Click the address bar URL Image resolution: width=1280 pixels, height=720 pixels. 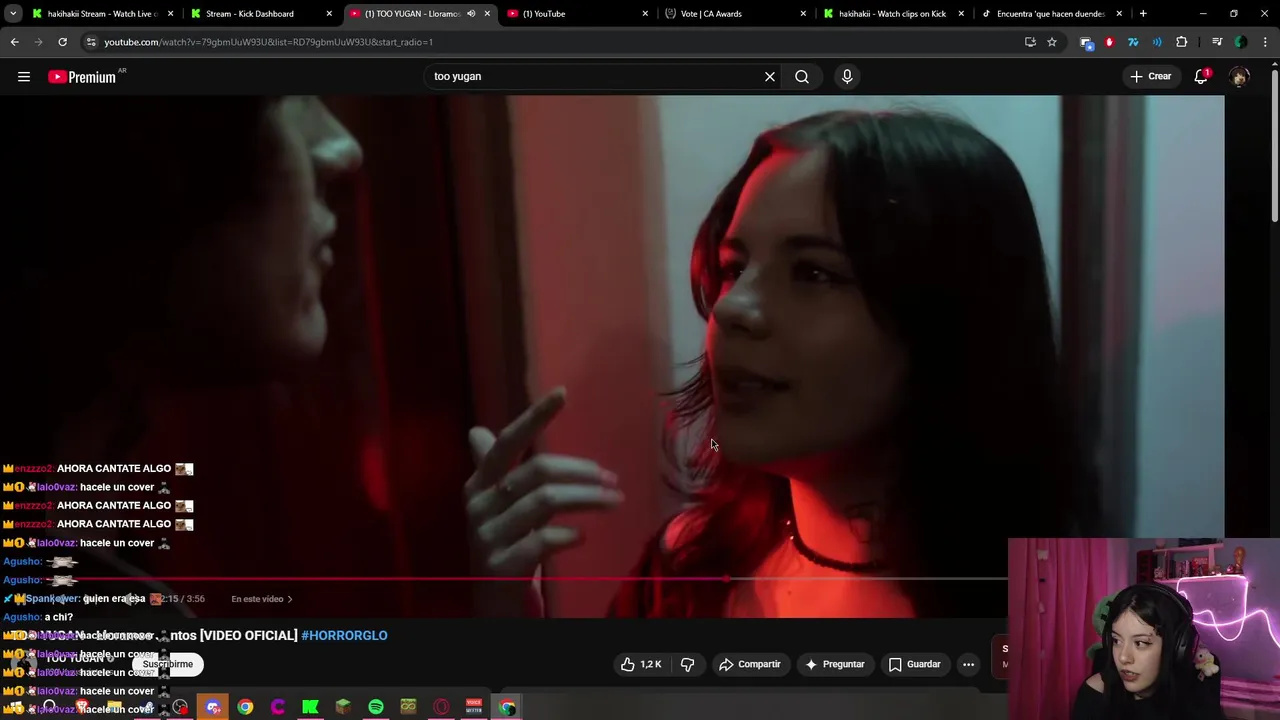click(x=268, y=42)
